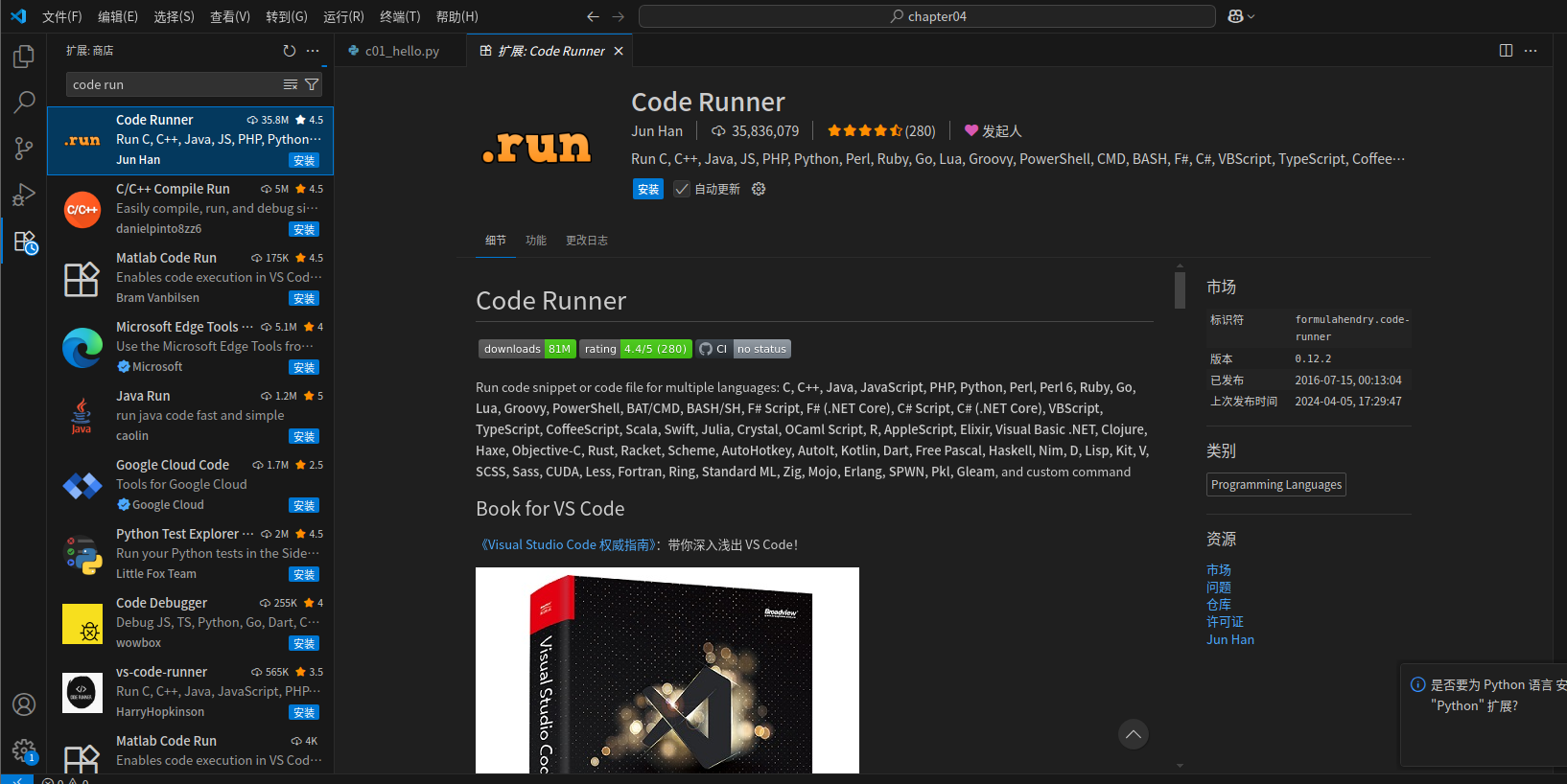Open the 编辑(E) menu
The width and height of the screenshot is (1567, 784).
[118, 16]
